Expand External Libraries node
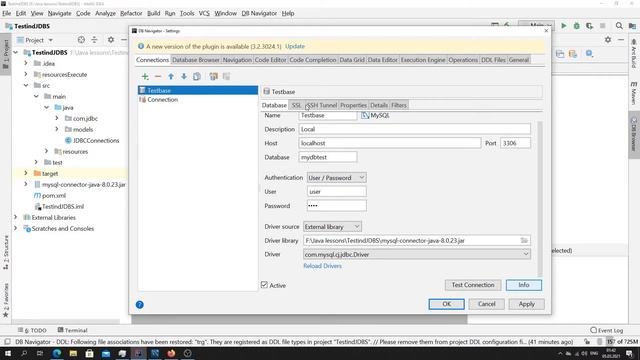The height and width of the screenshot is (360, 640). tap(16, 218)
